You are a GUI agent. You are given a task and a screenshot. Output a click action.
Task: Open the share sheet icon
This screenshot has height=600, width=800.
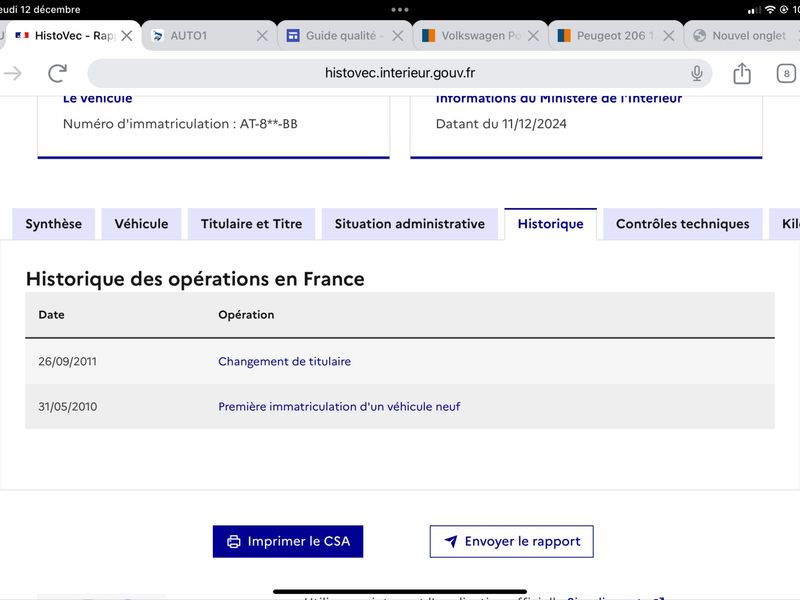tap(742, 73)
